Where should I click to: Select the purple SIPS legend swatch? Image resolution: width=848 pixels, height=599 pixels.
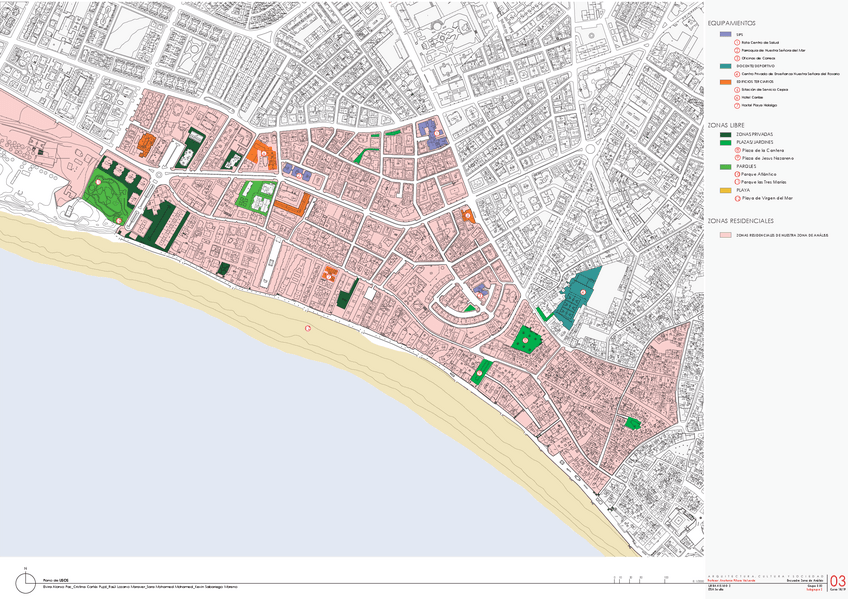[x=725, y=33]
